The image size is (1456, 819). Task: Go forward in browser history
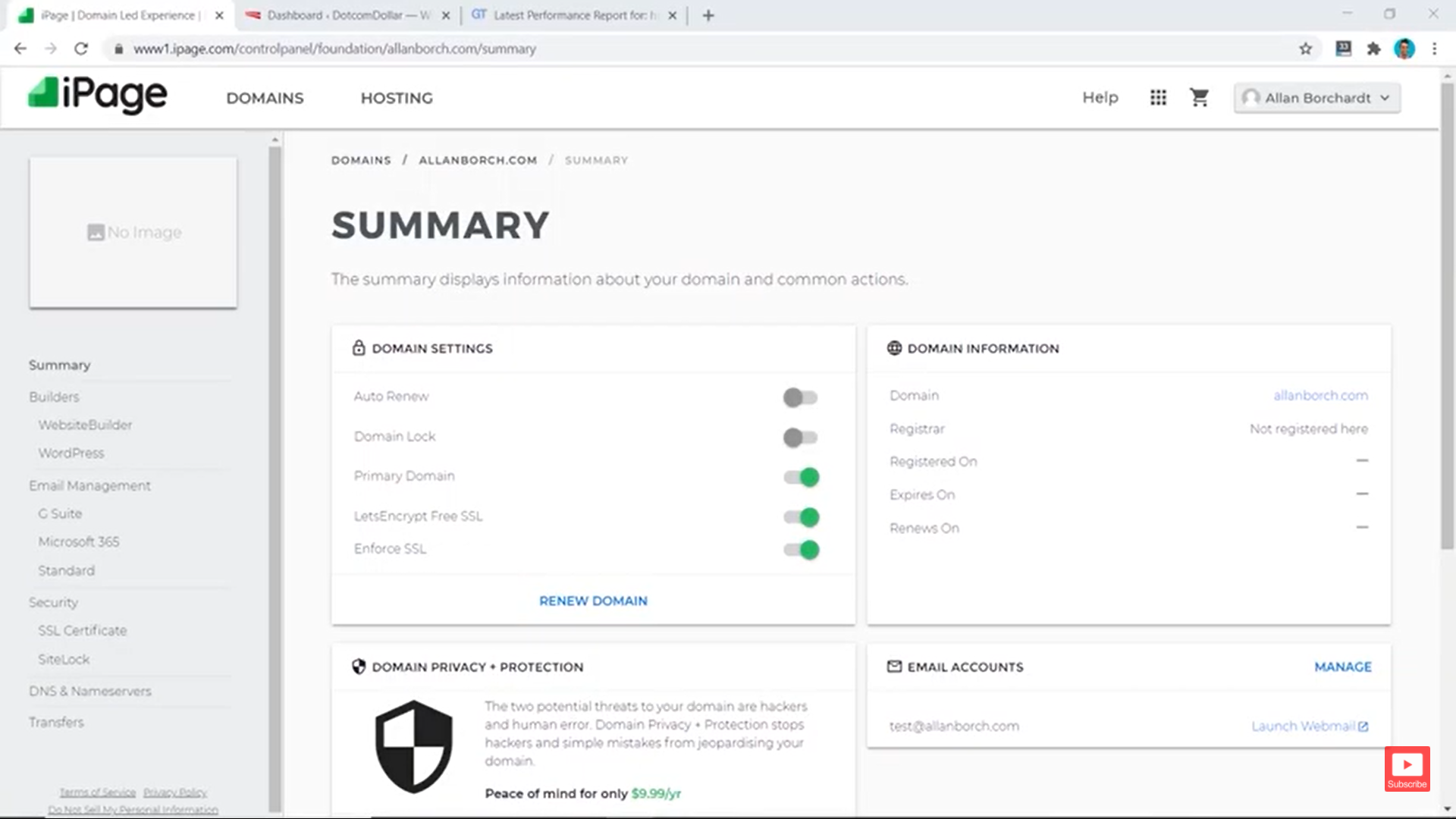[x=51, y=49]
